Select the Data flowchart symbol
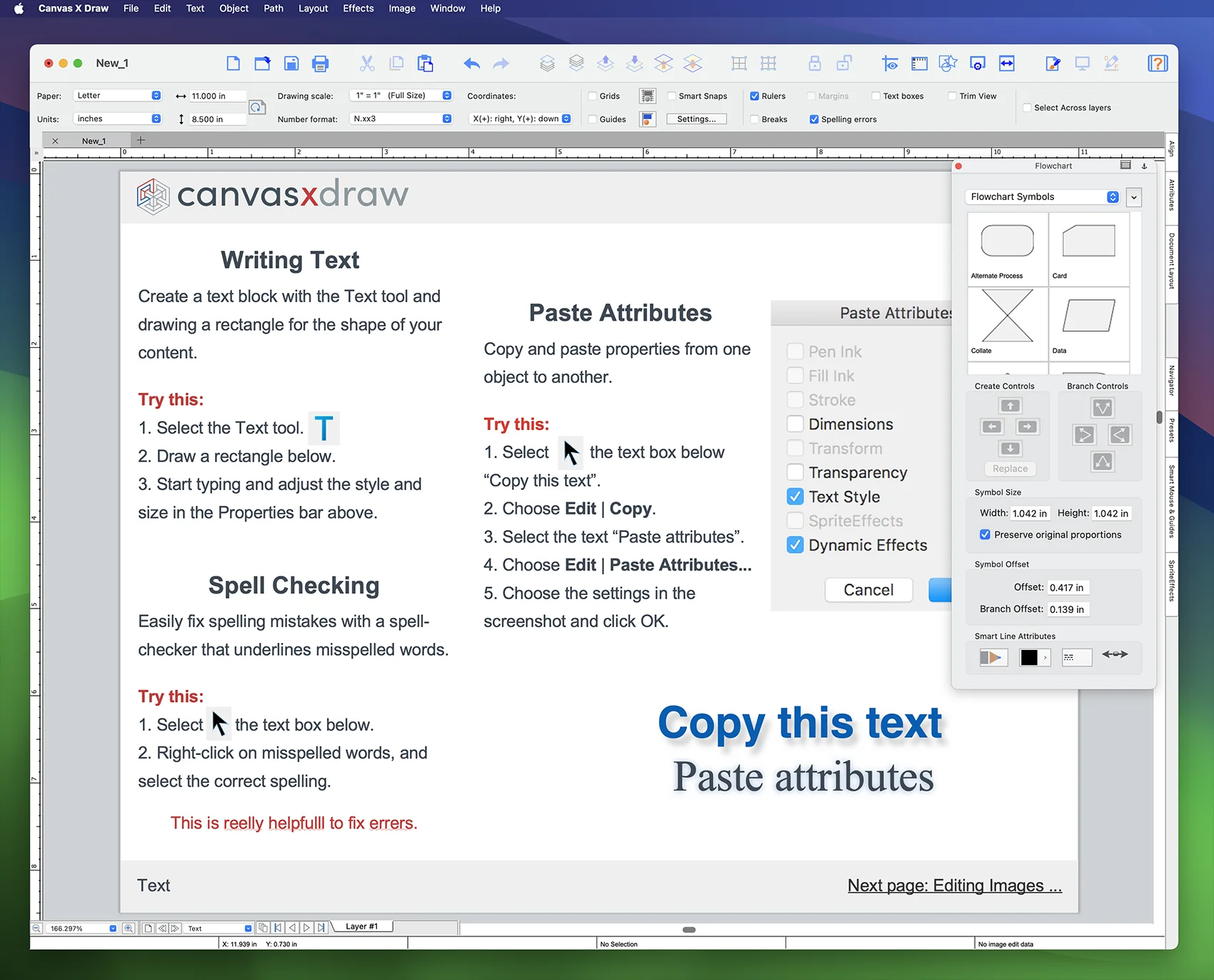The height and width of the screenshot is (980, 1214). click(1089, 324)
